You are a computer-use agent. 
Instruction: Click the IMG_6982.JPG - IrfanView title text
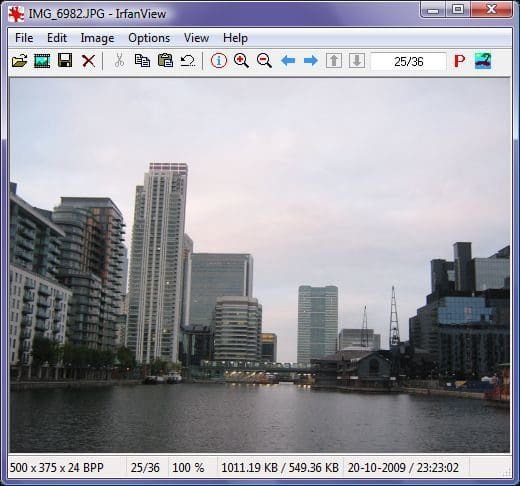point(97,14)
